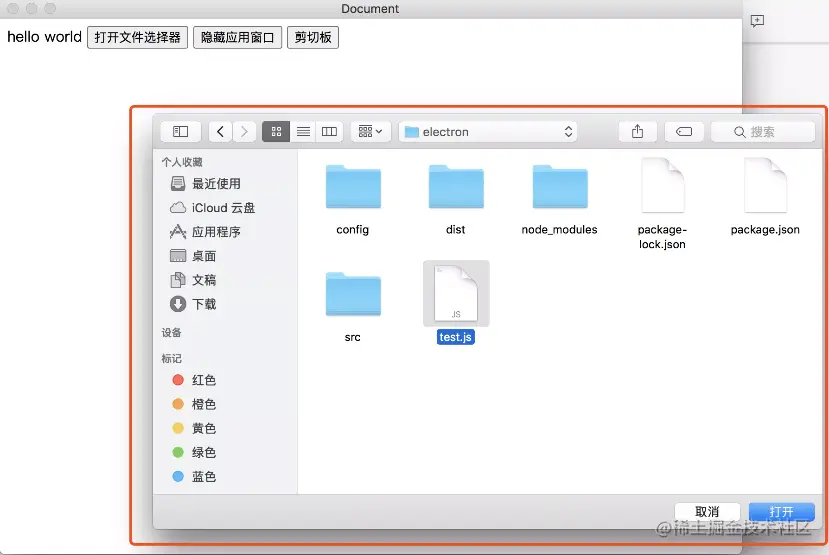Go back to previous folder
The width and height of the screenshot is (829, 555).
pos(221,132)
